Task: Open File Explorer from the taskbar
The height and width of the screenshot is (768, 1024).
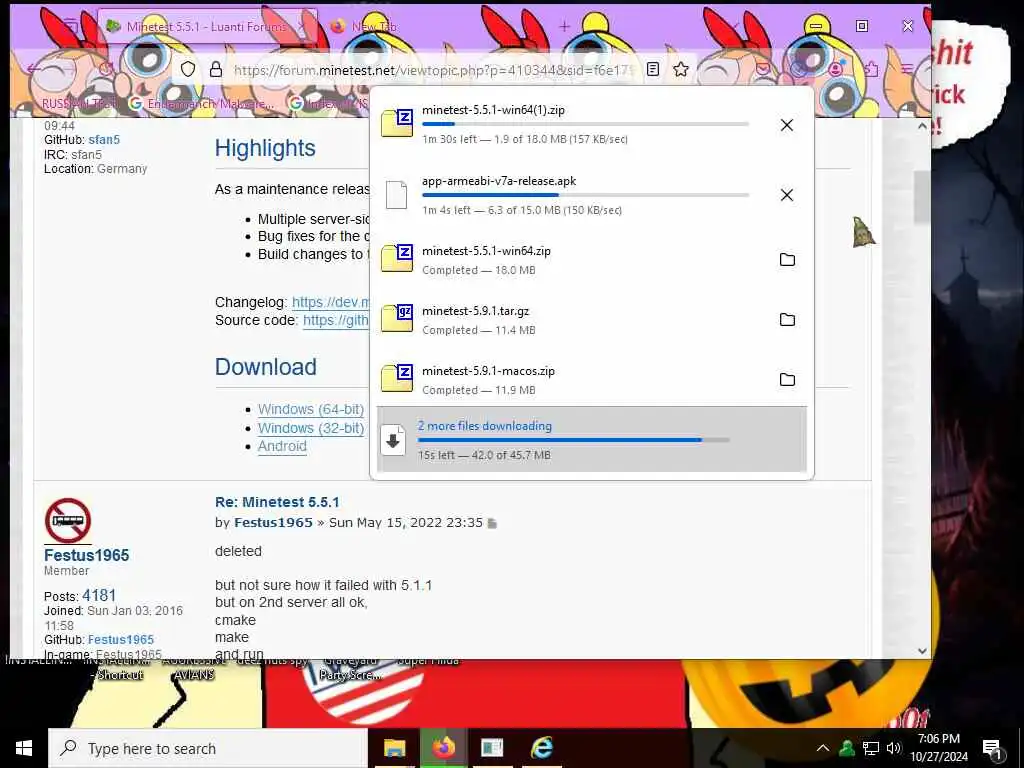Action: [x=394, y=748]
